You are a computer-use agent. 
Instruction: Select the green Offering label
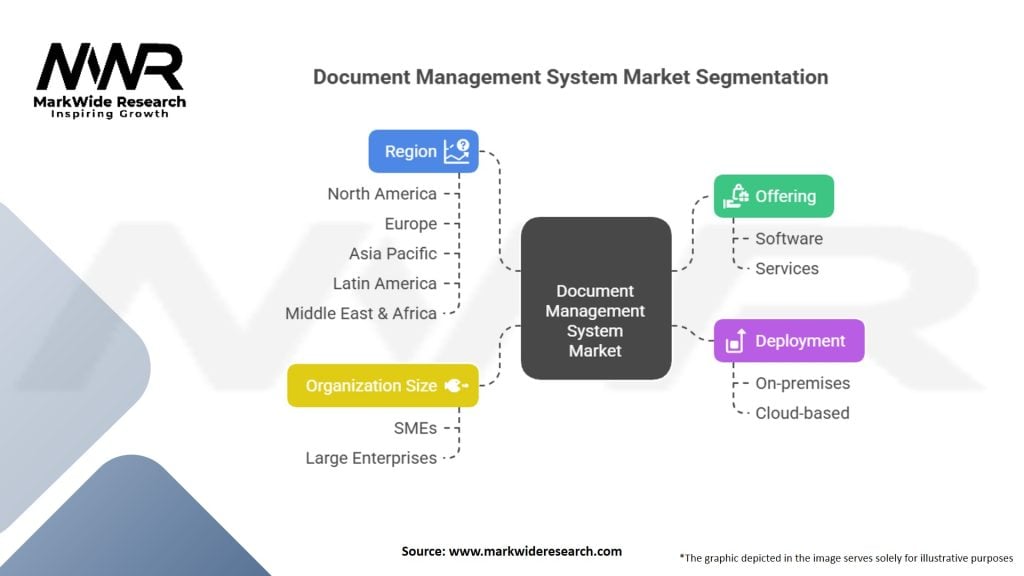point(785,196)
